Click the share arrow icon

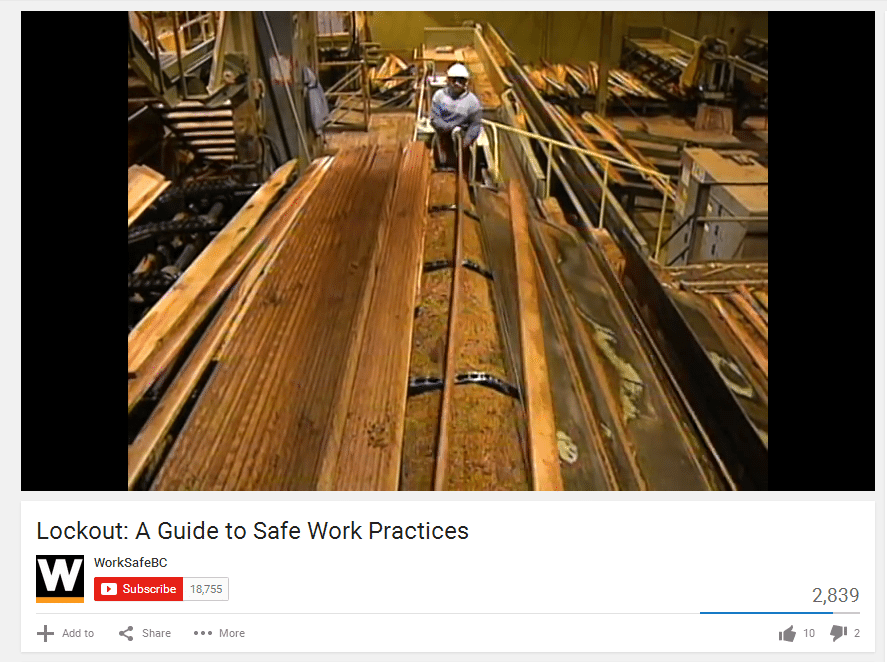pyautogui.click(x=126, y=633)
